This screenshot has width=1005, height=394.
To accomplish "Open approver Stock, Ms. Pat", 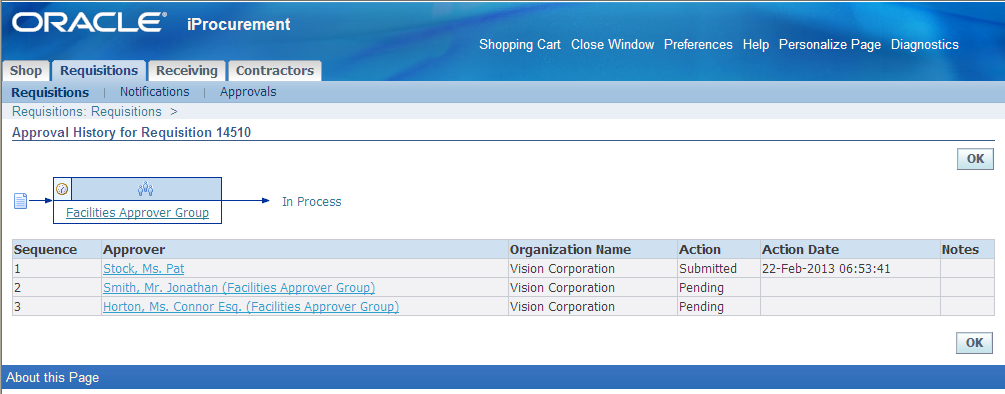I will 144,269.
